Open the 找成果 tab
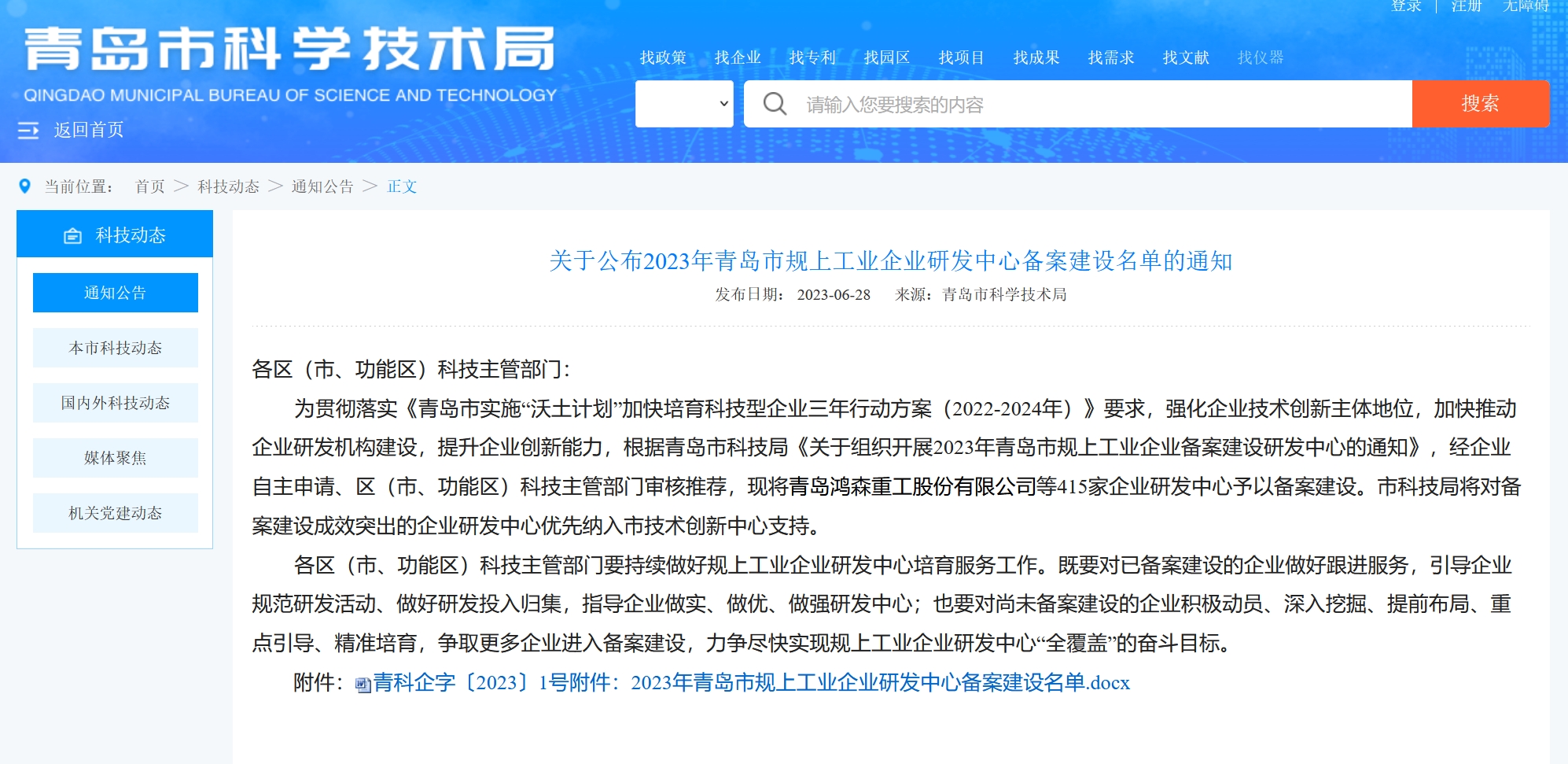Image resolution: width=1568 pixels, height=764 pixels. 1036,57
